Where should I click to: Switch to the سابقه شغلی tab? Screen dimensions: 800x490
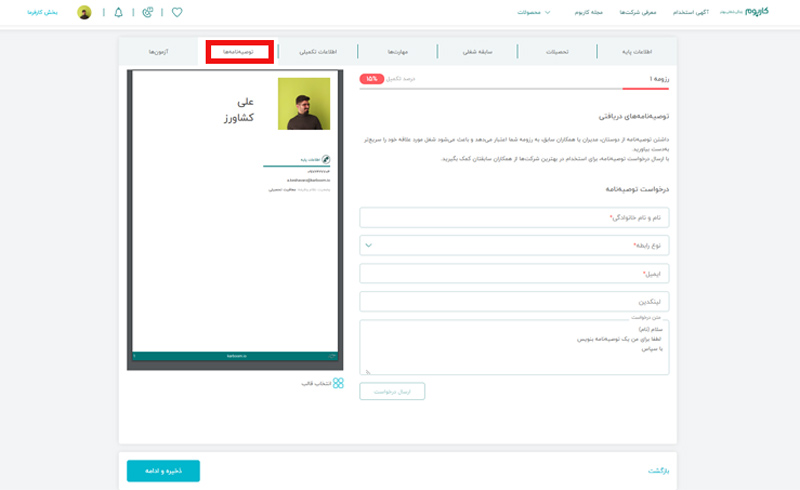pos(478,52)
